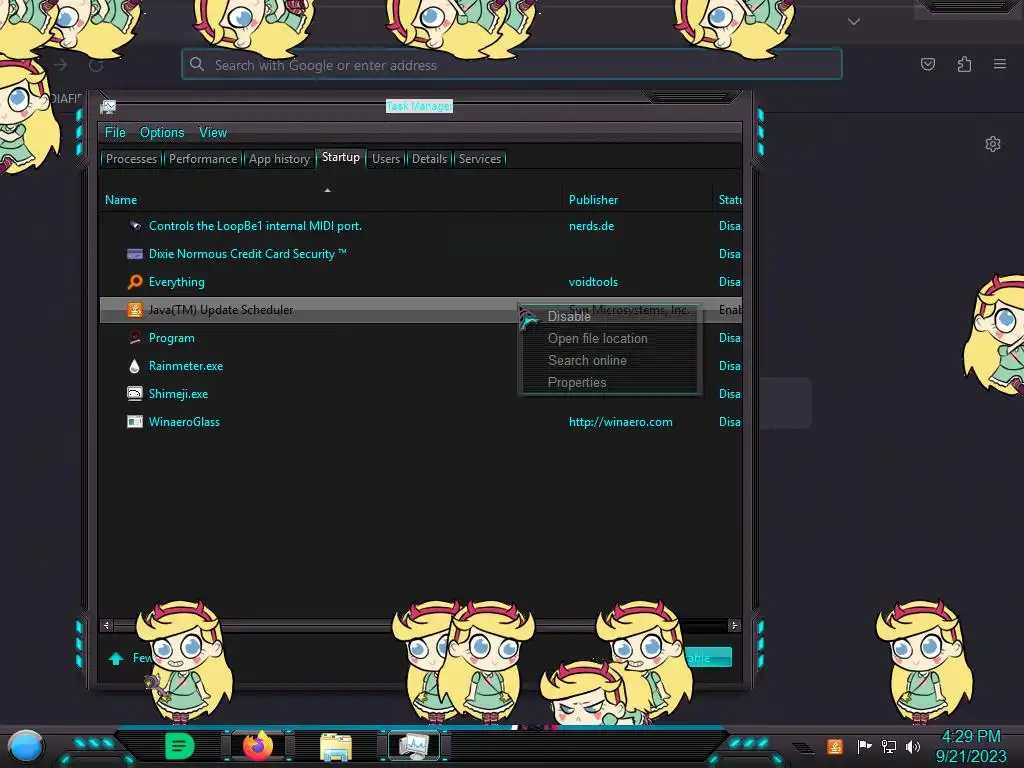Choose Open file location in context menu

tap(598, 338)
